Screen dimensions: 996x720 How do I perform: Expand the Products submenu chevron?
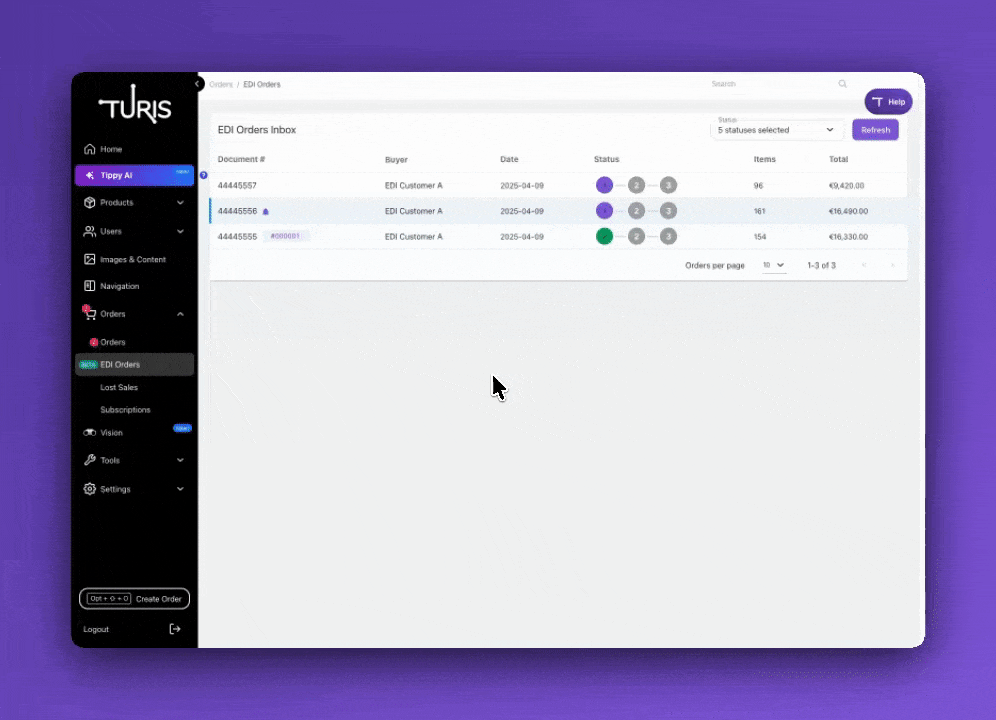[x=180, y=202]
